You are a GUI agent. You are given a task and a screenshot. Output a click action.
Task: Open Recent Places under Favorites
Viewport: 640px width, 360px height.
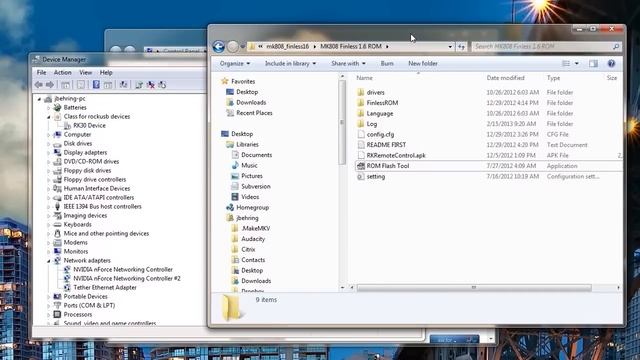coord(254,113)
